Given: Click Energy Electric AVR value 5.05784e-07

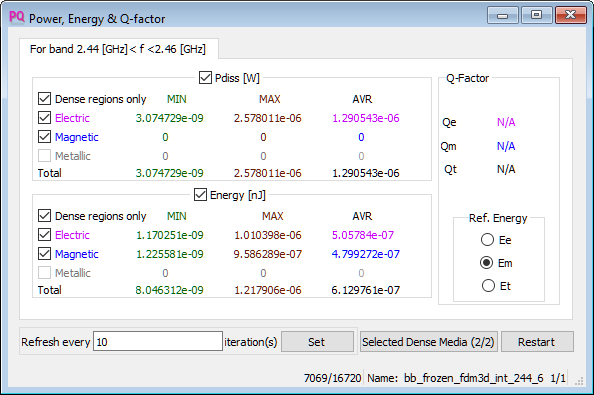Looking at the screenshot, I should tap(363, 235).
